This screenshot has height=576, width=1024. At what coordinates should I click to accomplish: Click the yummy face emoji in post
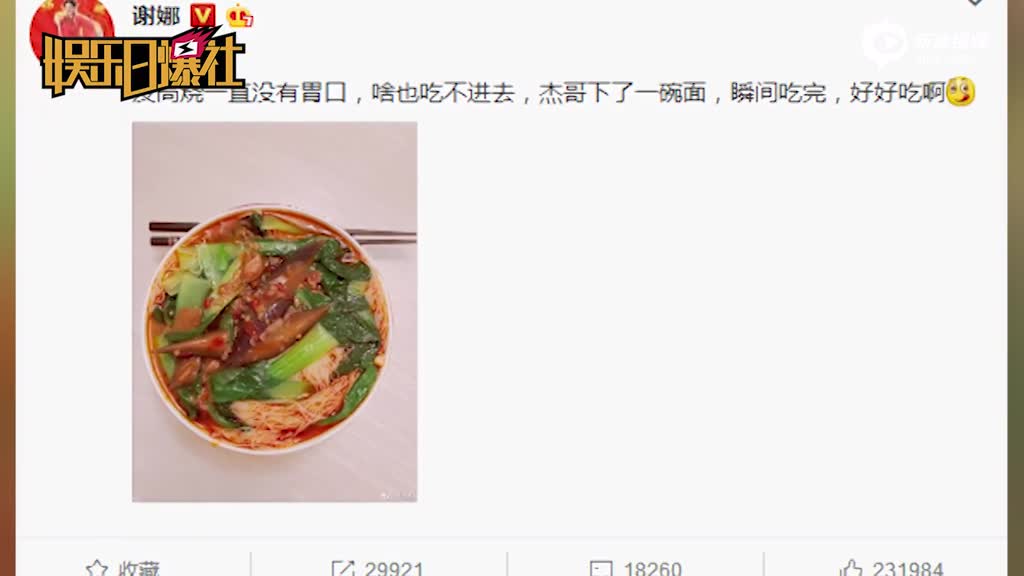point(961,91)
